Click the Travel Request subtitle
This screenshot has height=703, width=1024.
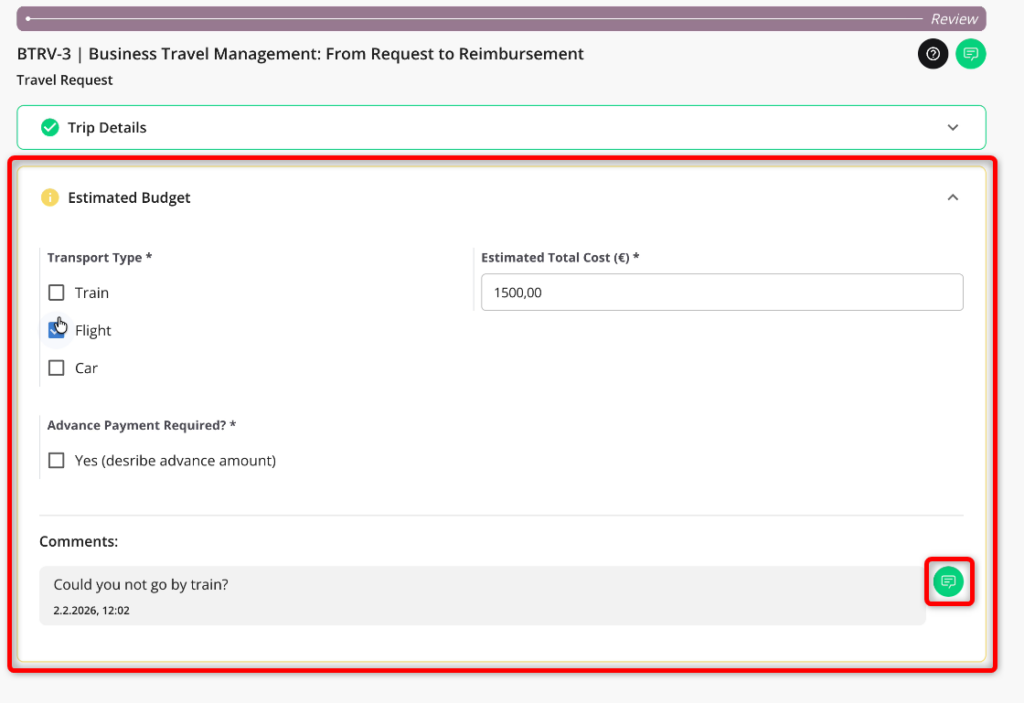[65, 80]
